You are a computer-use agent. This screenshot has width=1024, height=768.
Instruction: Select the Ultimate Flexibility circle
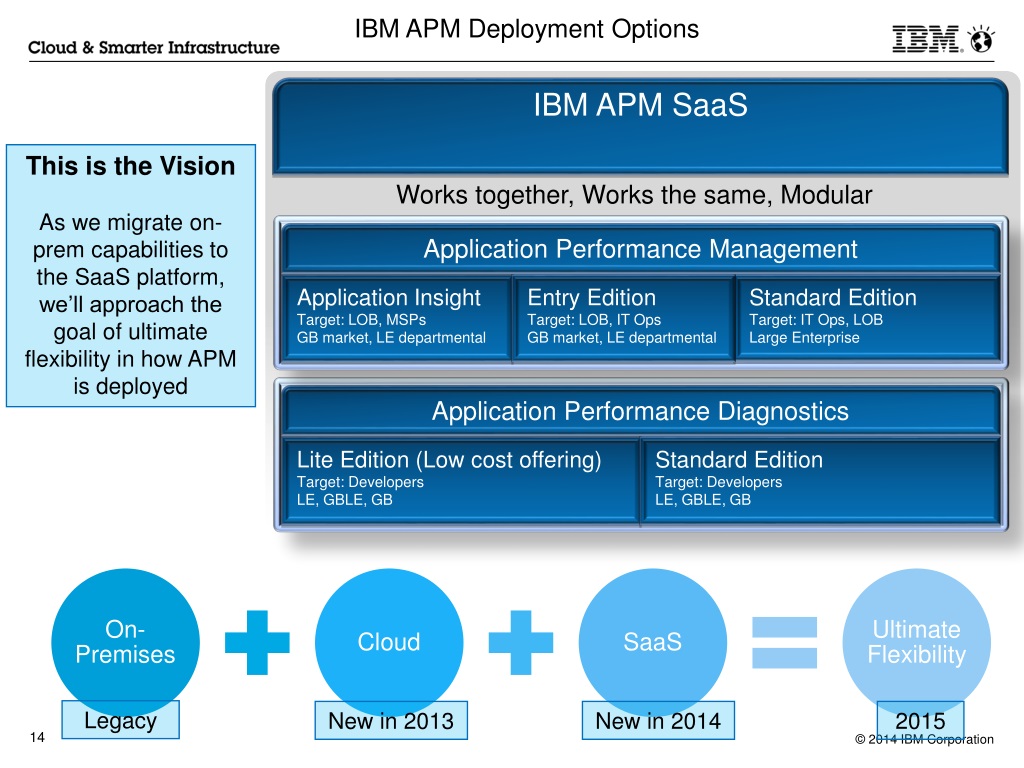point(917,643)
